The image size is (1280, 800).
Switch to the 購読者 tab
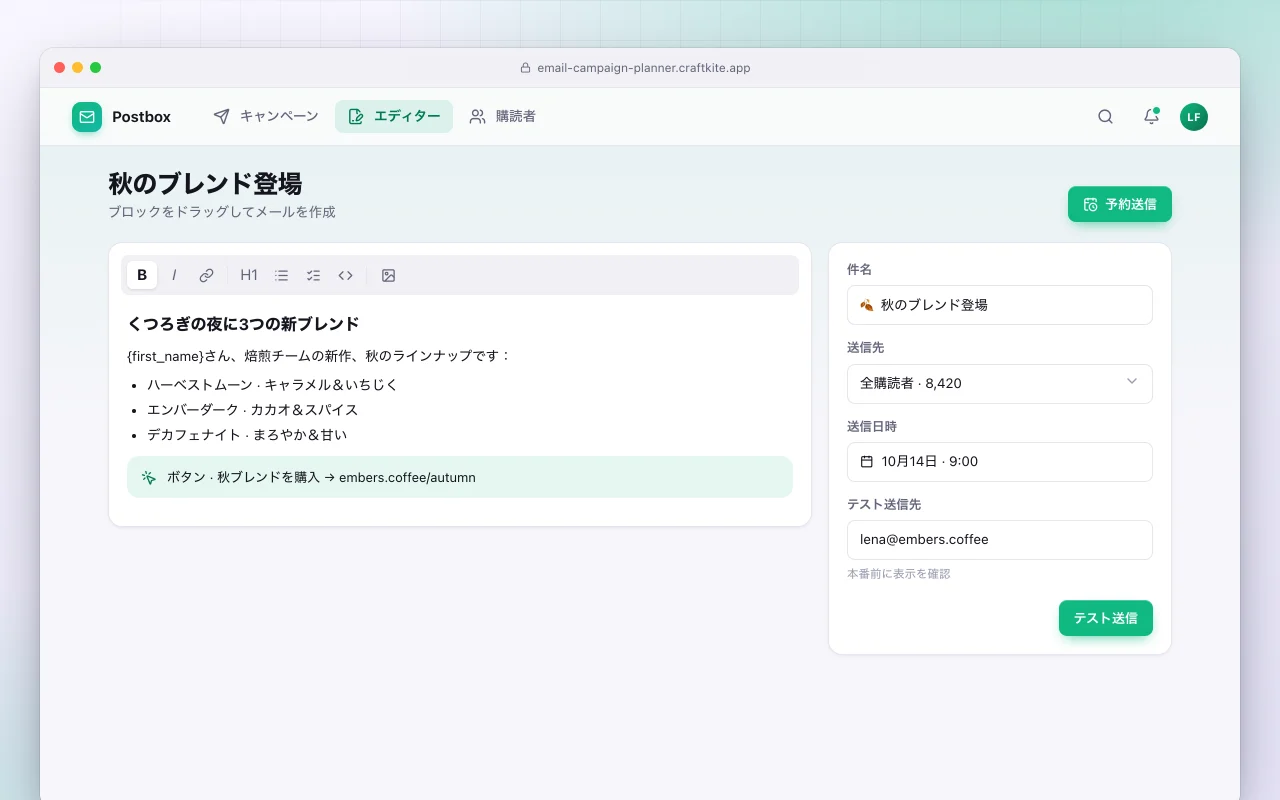(x=503, y=117)
